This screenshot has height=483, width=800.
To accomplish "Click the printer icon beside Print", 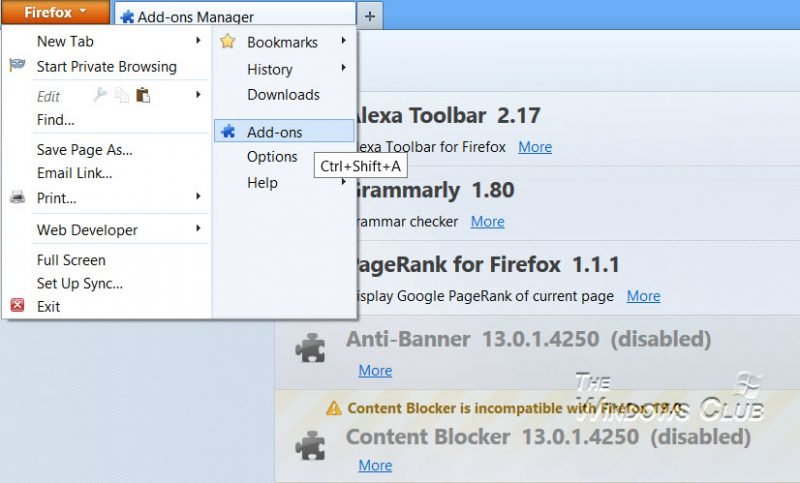I will pyautogui.click(x=17, y=197).
